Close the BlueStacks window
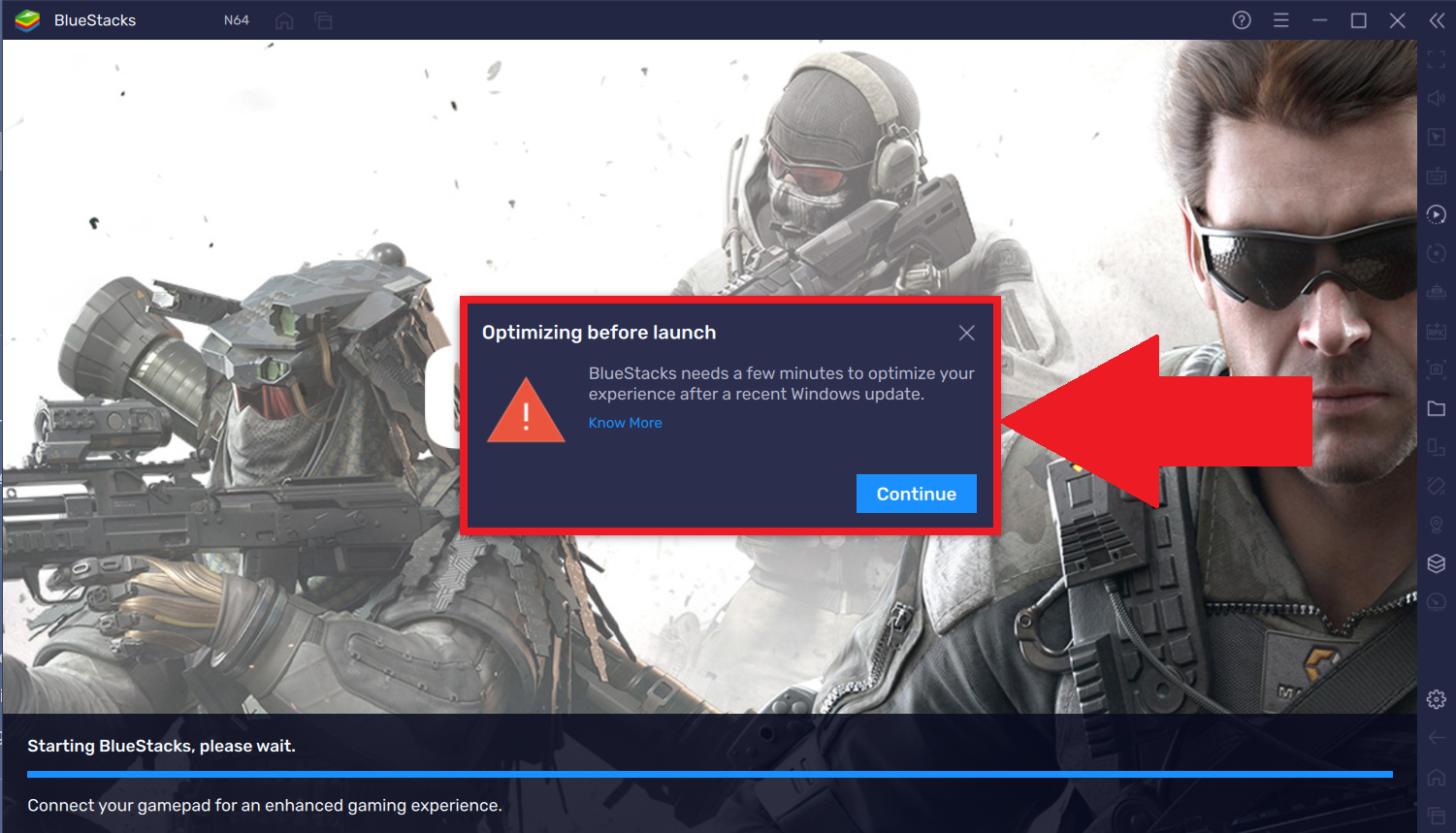The image size is (1456, 833). point(1398,20)
